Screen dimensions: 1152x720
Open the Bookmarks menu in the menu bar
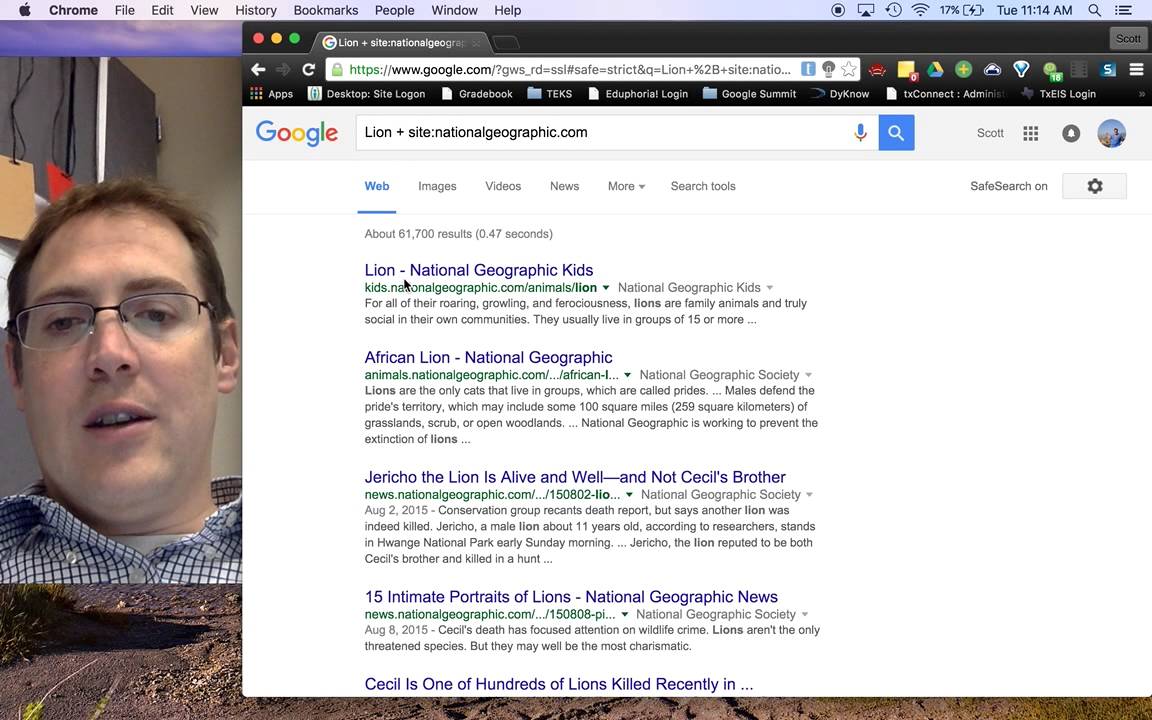click(x=325, y=10)
